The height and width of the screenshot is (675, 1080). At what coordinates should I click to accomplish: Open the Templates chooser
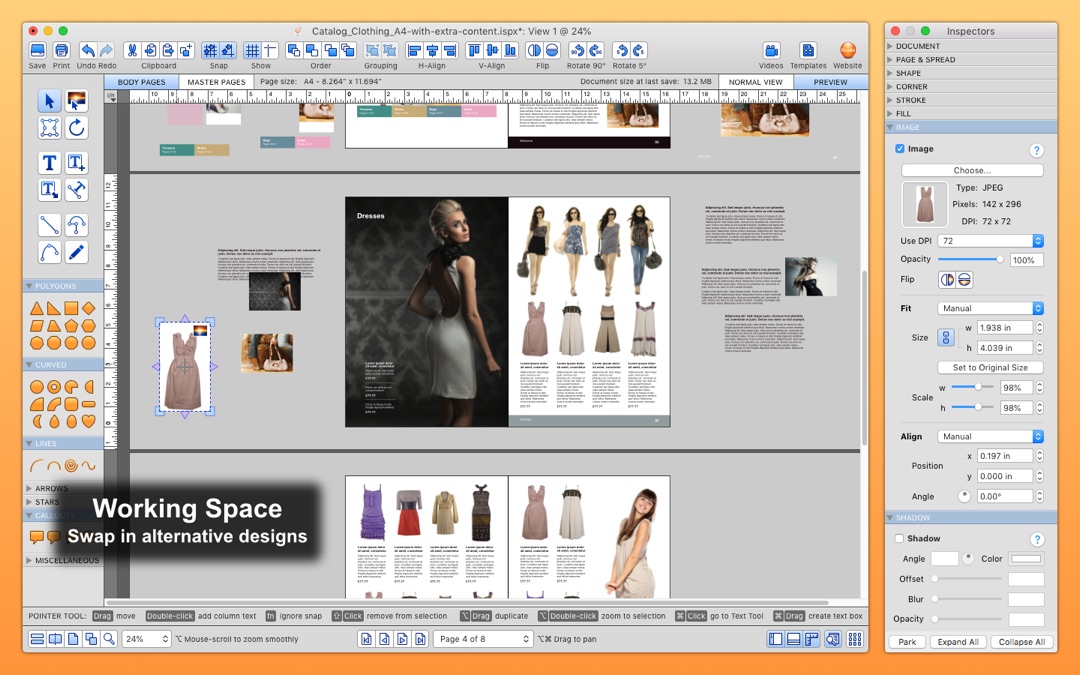click(x=808, y=50)
